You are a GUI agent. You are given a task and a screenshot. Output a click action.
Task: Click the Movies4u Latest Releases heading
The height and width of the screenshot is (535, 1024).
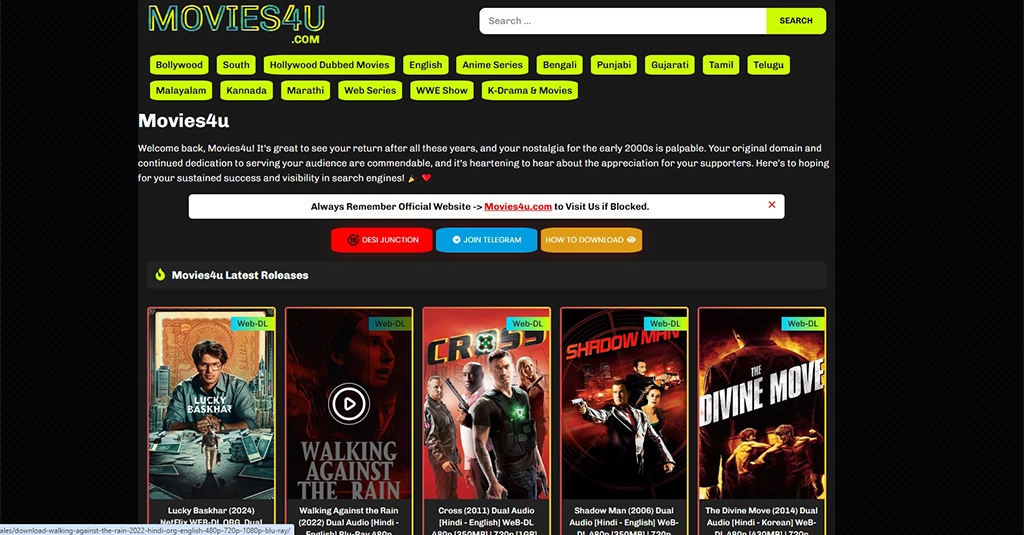coord(240,275)
